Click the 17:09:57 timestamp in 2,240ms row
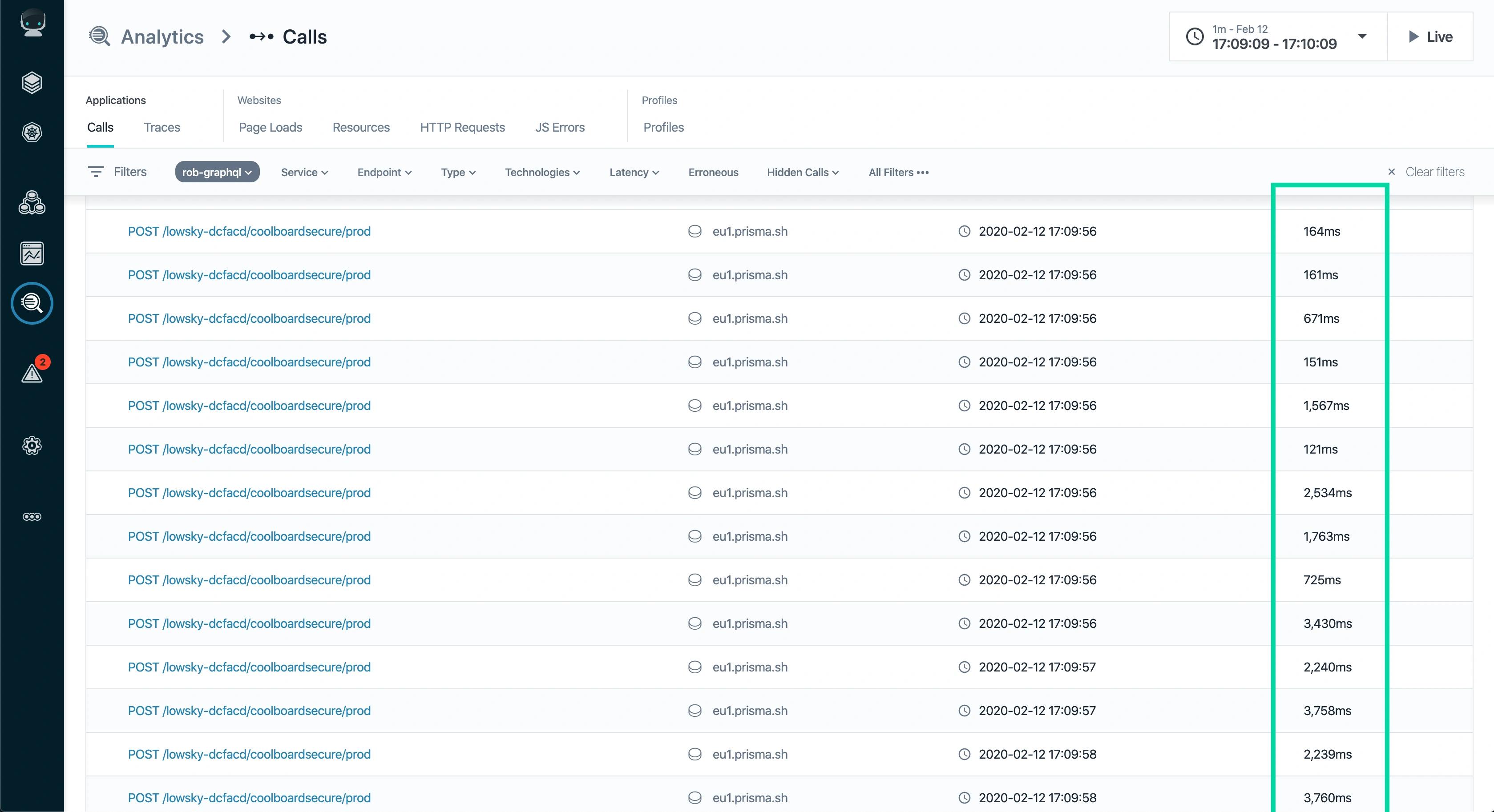 [x=1037, y=667]
